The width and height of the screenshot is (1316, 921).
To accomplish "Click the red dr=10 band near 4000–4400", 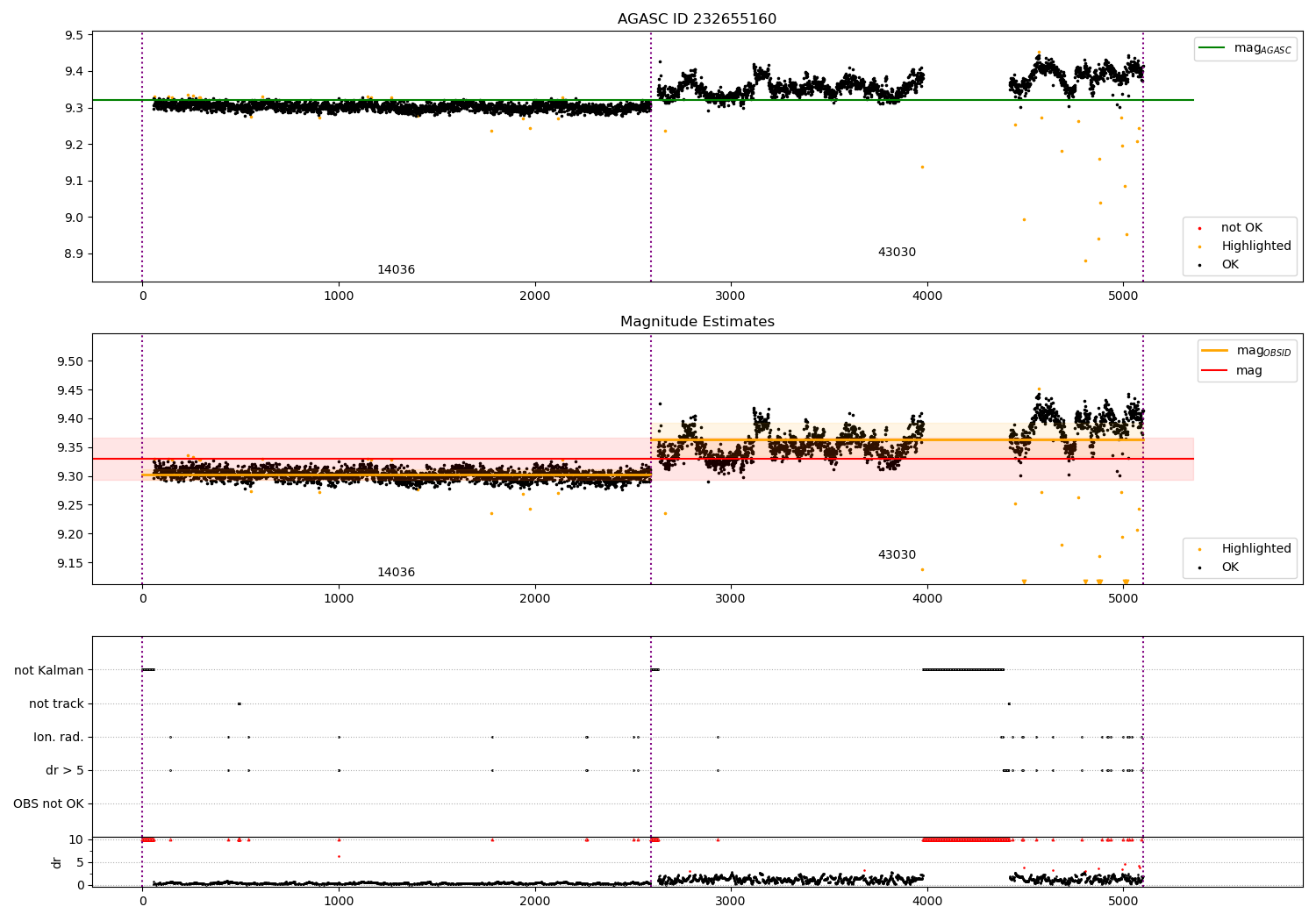I will coord(966,839).
